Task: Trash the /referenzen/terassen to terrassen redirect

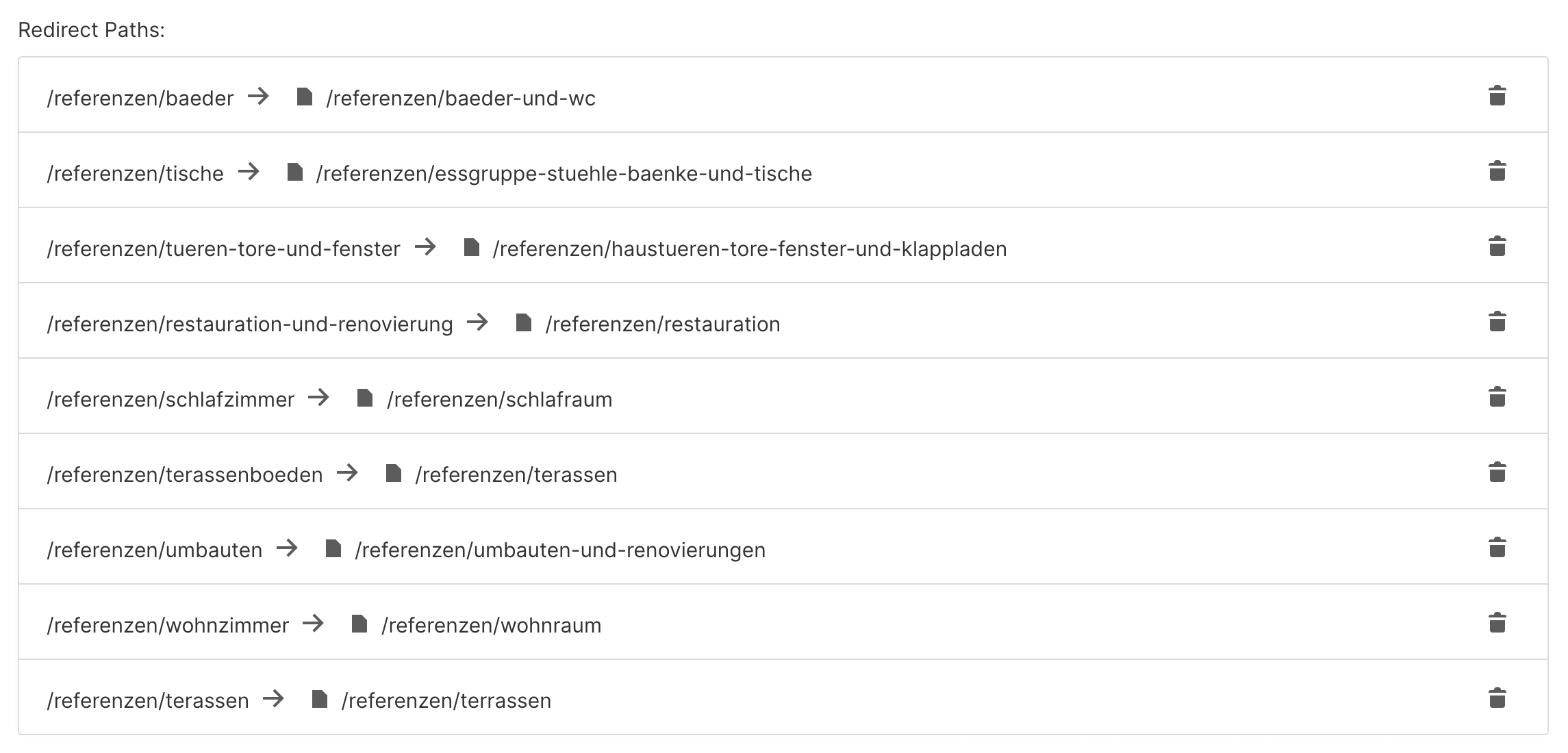Action: point(1497,698)
